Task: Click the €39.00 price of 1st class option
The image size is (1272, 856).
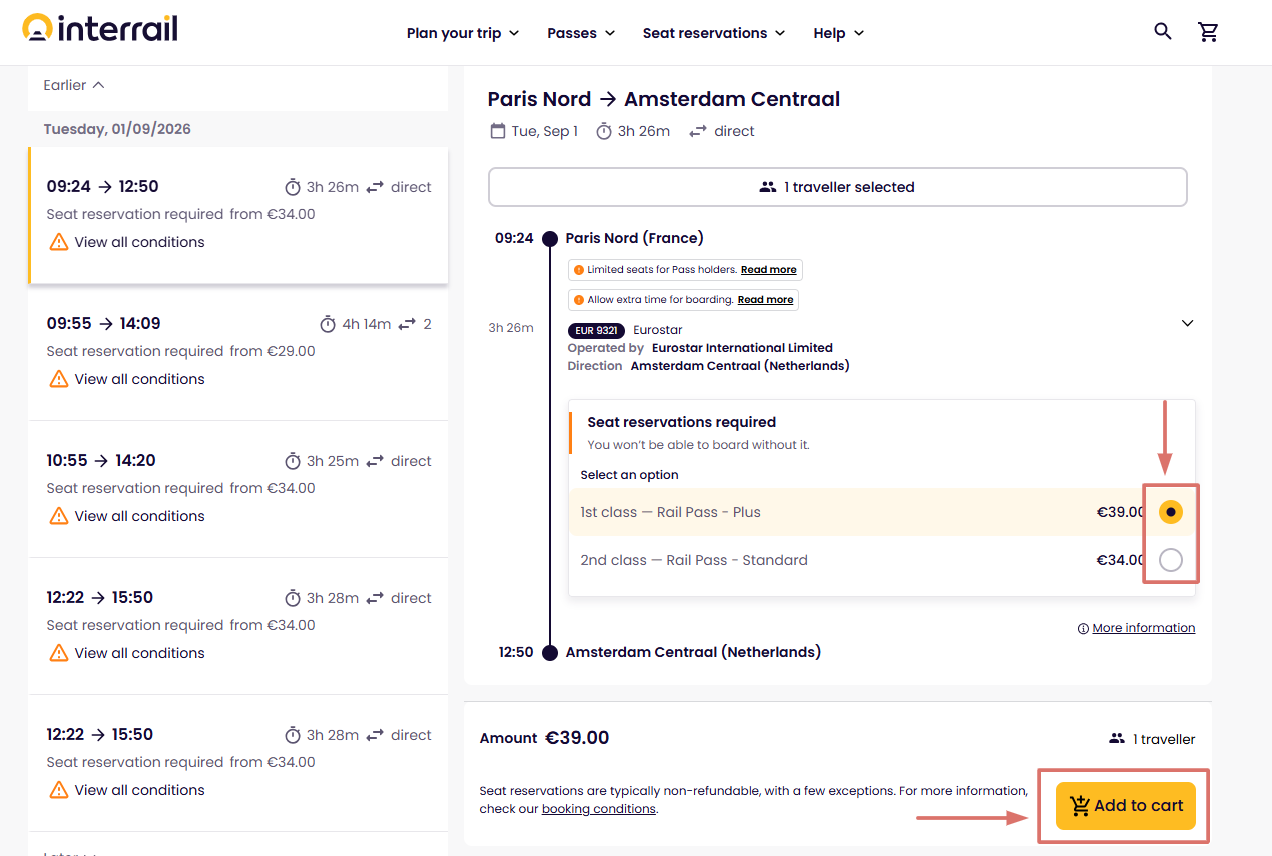Action: [x=1120, y=512]
